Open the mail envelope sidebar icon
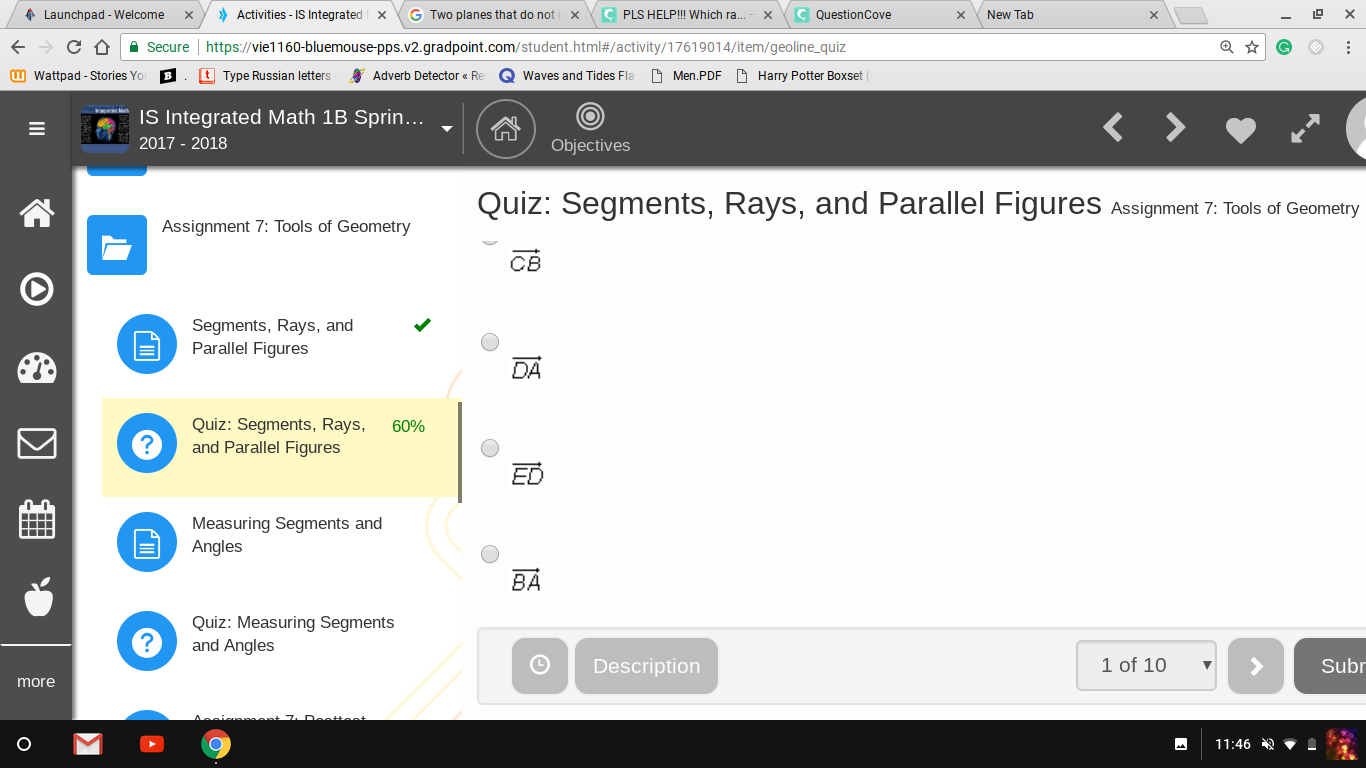Image resolution: width=1366 pixels, height=768 pixels. 37,443
